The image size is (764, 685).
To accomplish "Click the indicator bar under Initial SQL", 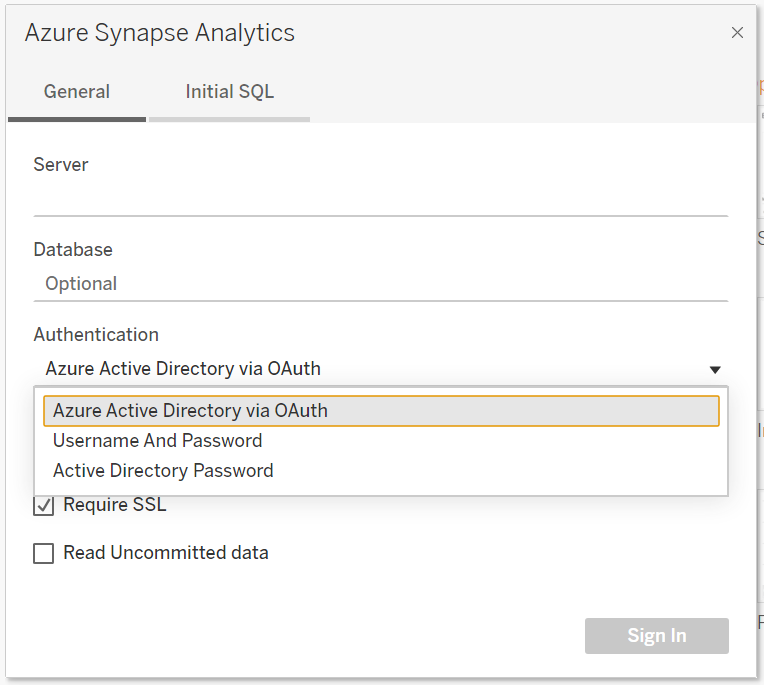I will (x=229, y=119).
